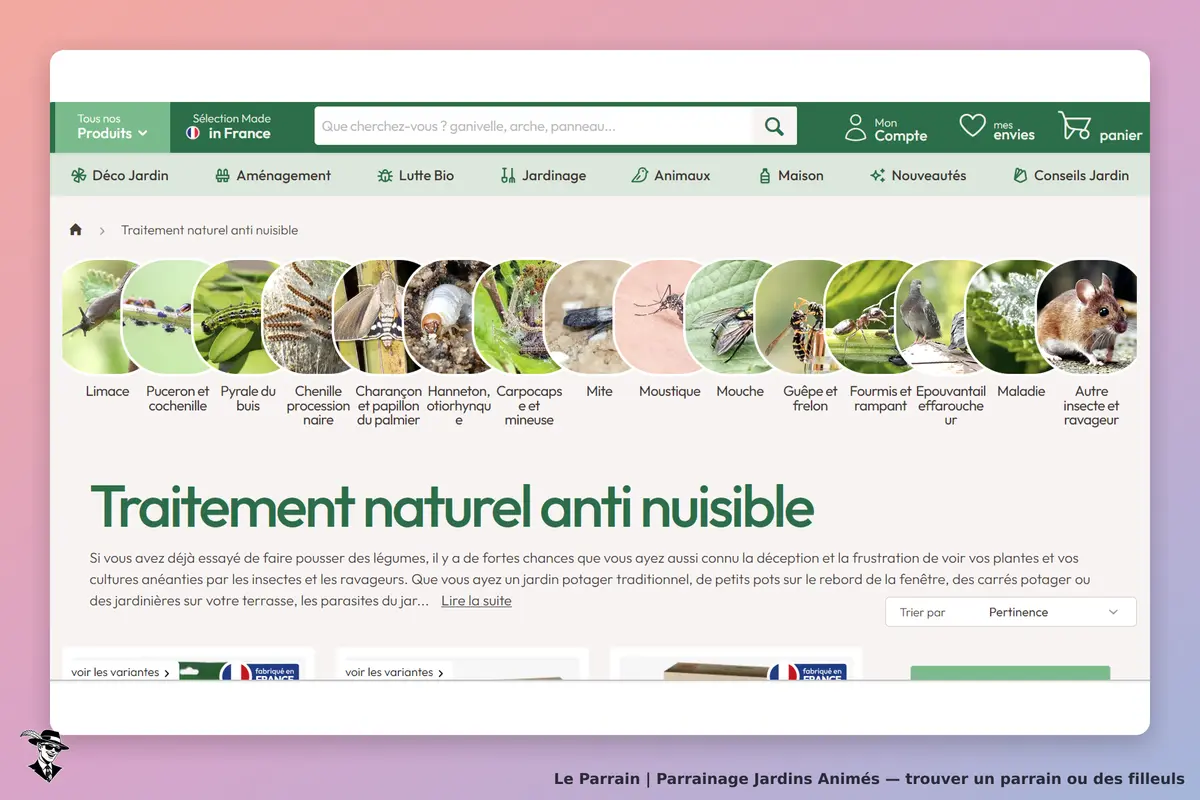Select the Carpocapse et mineuse thumbnail

pyautogui.click(x=516, y=317)
